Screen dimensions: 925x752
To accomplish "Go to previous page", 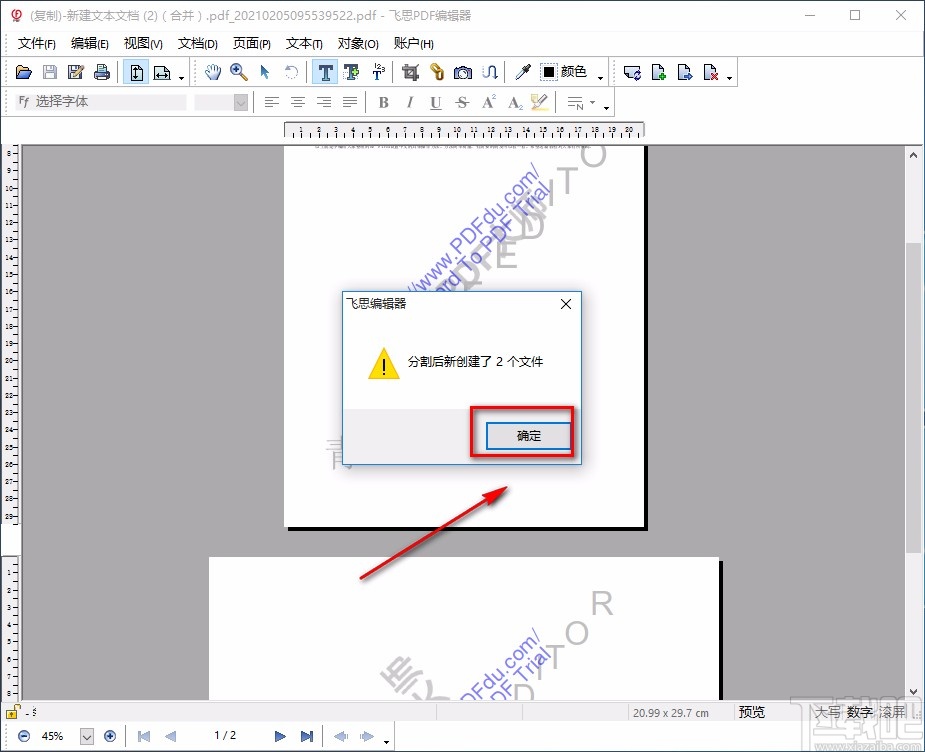I will pos(170,736).
